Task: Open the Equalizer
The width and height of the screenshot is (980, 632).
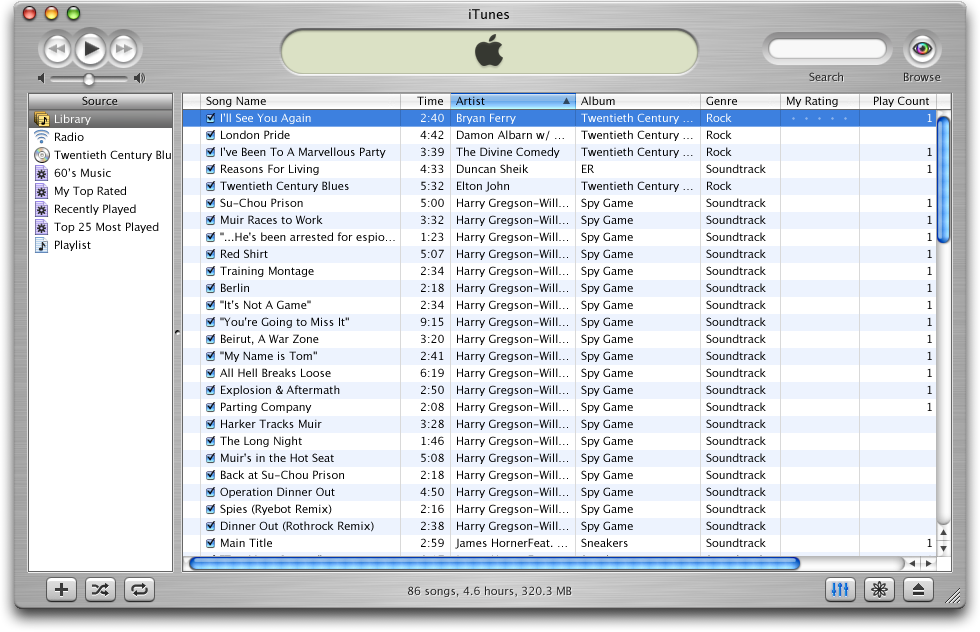Action: [x=840, y=590]
